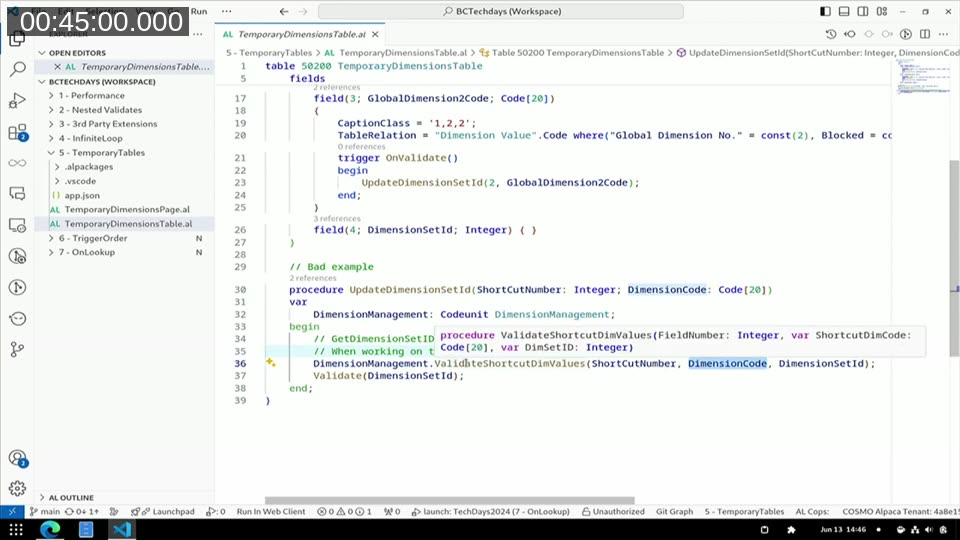This screenshot has height=540, width=960.
Task: Click the BCTechdays workspace command center
Action: [x=501, y=11]
